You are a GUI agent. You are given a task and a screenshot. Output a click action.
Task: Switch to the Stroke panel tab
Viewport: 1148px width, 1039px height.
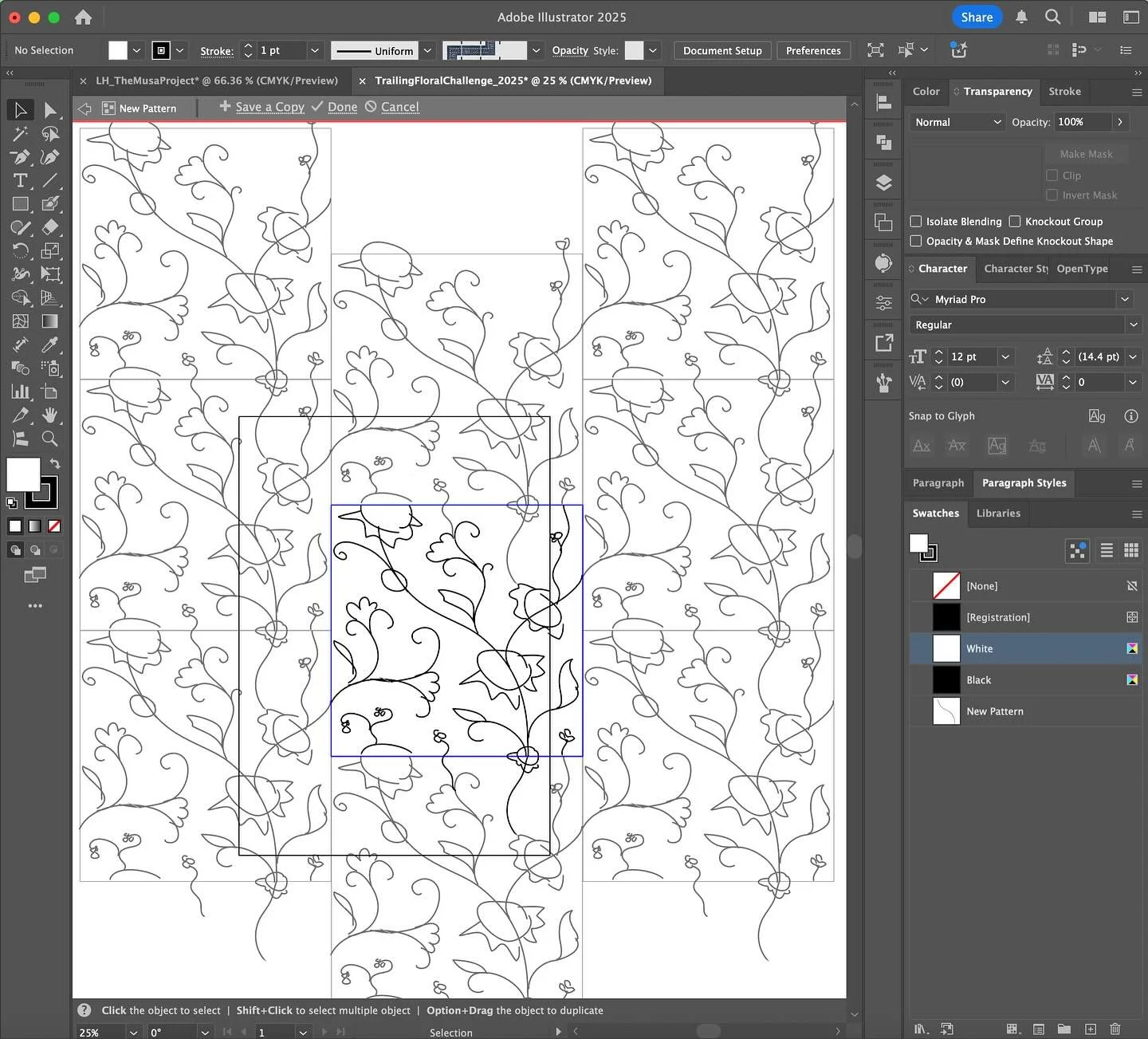pyautogui.click(x=1064, y=92)
